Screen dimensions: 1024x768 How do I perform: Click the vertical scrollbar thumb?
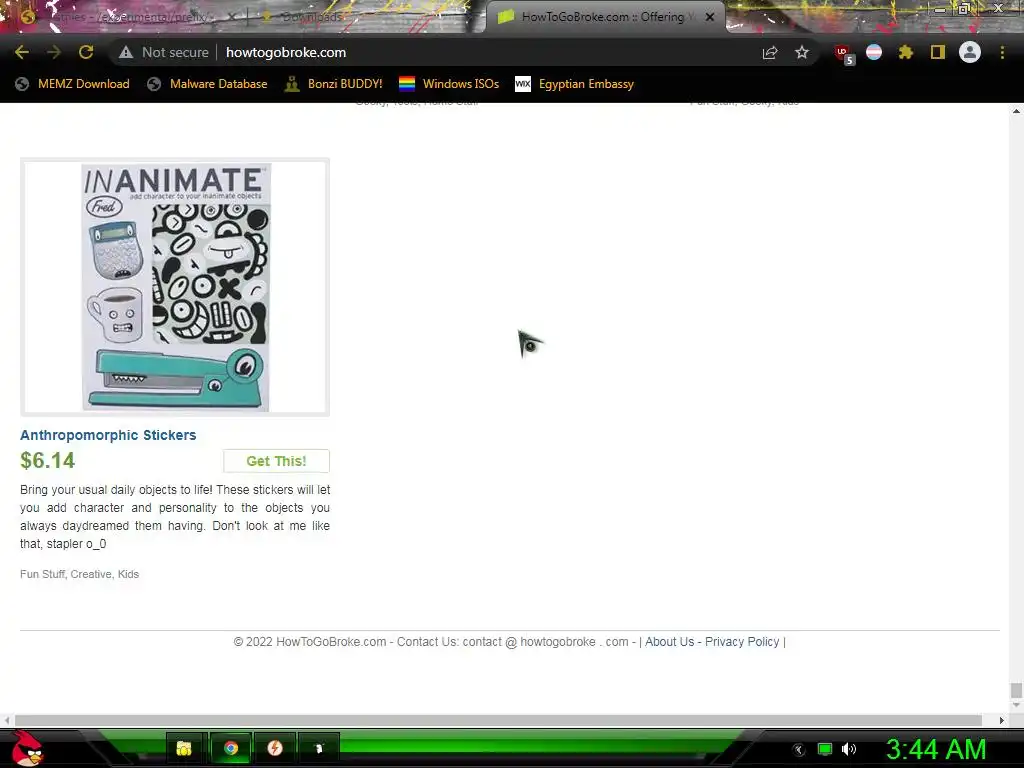1016,690
